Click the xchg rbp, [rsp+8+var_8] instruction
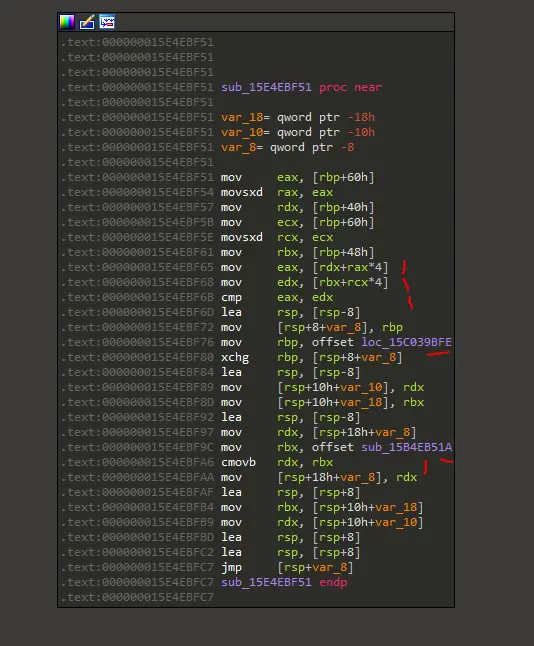The height and width of the screenshot is (646, 534). coord(312,358)
